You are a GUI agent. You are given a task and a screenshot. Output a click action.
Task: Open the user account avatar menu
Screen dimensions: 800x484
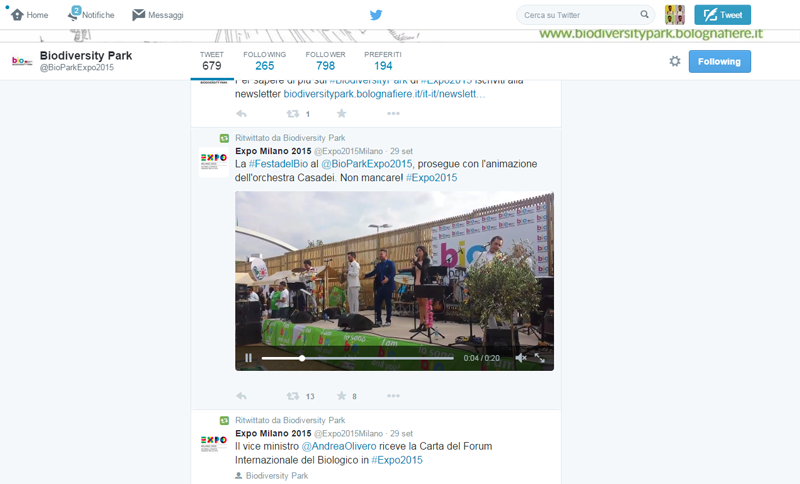[x=674, y=15]
